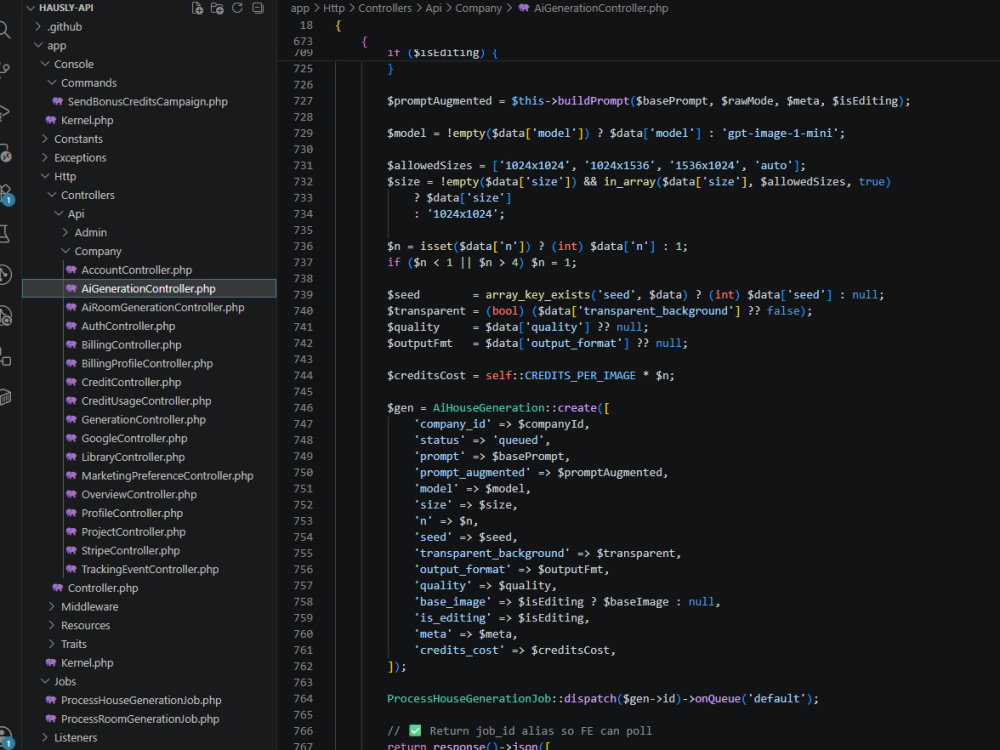Open OverviewController.php
Screen dimensions: 1000x750
pos(139,494)
